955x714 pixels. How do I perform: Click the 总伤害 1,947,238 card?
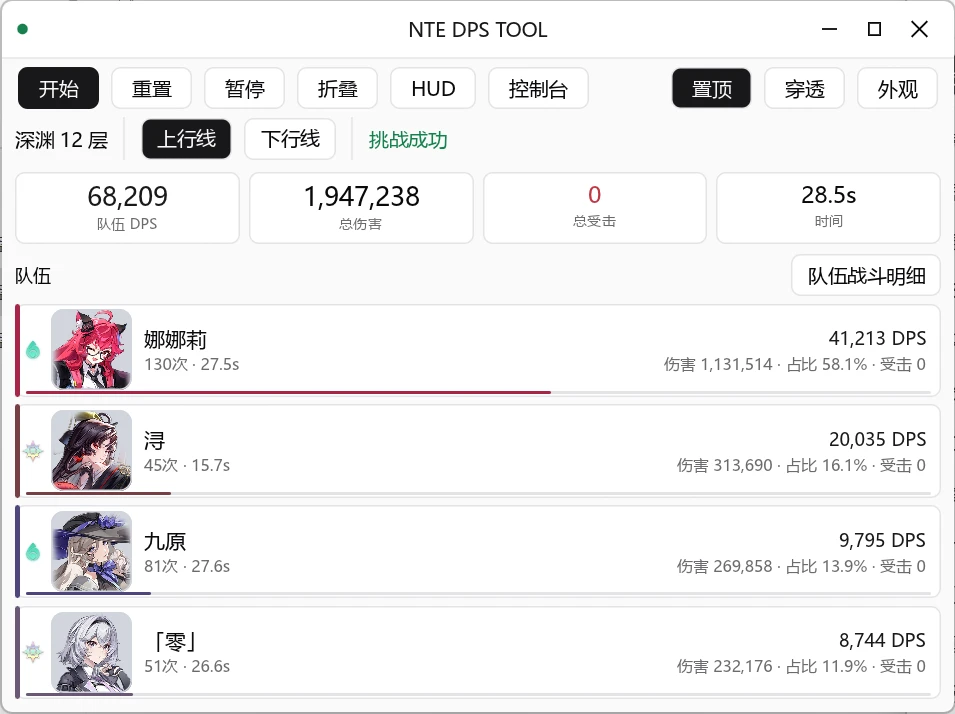point(361,208)
